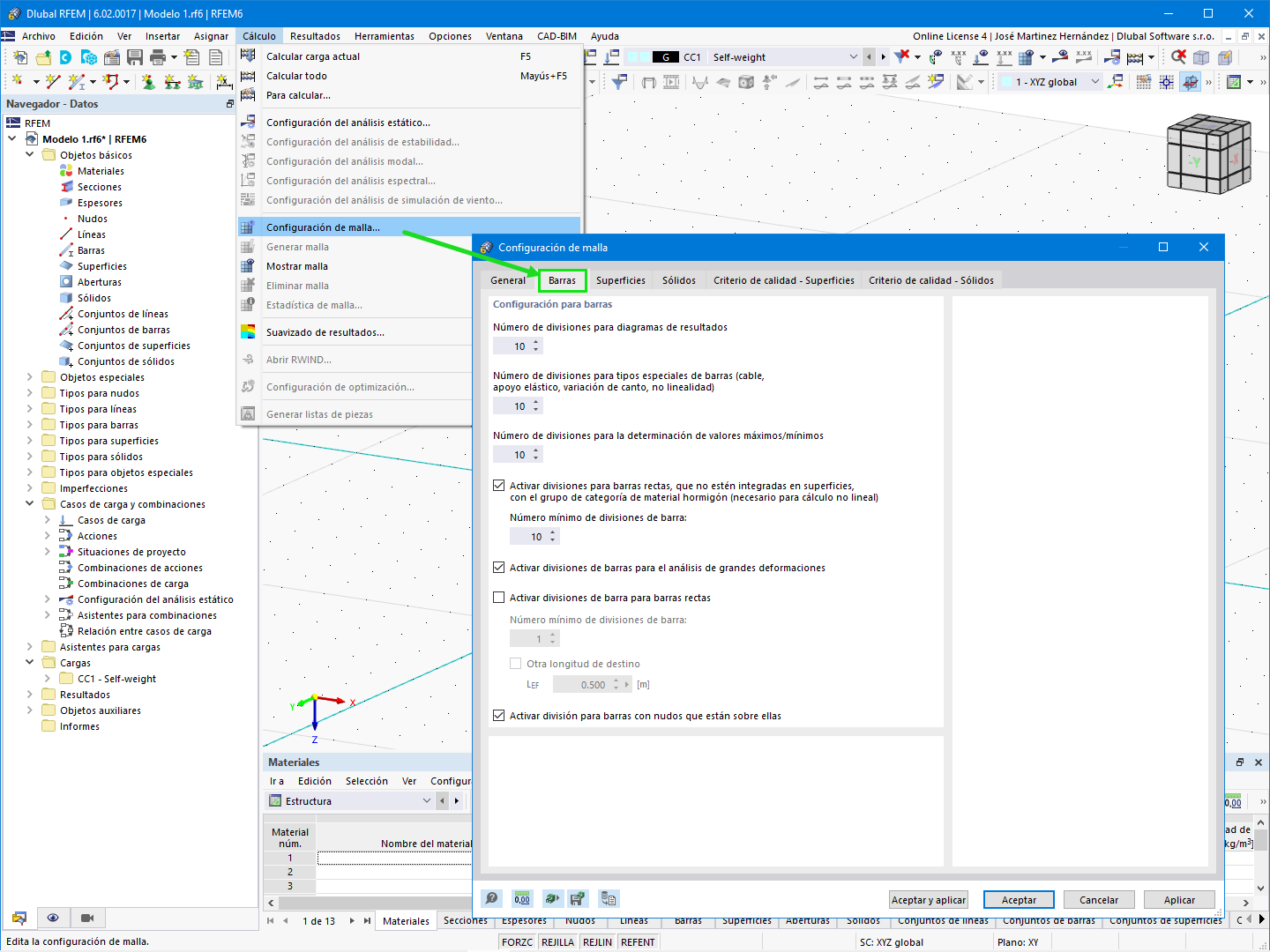Open the Estadística de malla tool
The image size is (1270, 952).
[x=248, y=304]
